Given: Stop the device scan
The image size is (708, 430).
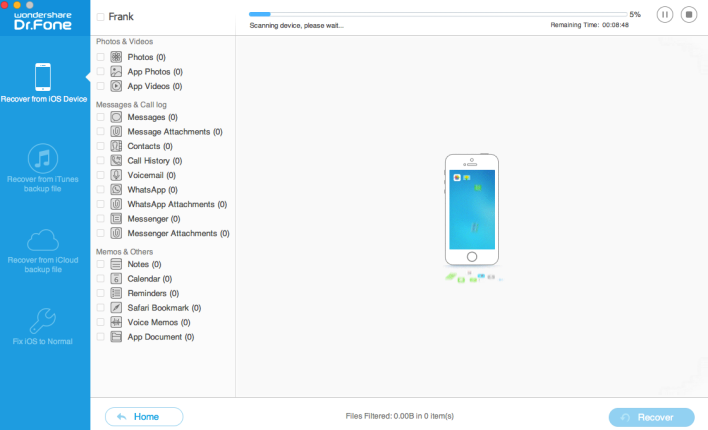Looking at the screenshot, I should (x=689, y=14).
